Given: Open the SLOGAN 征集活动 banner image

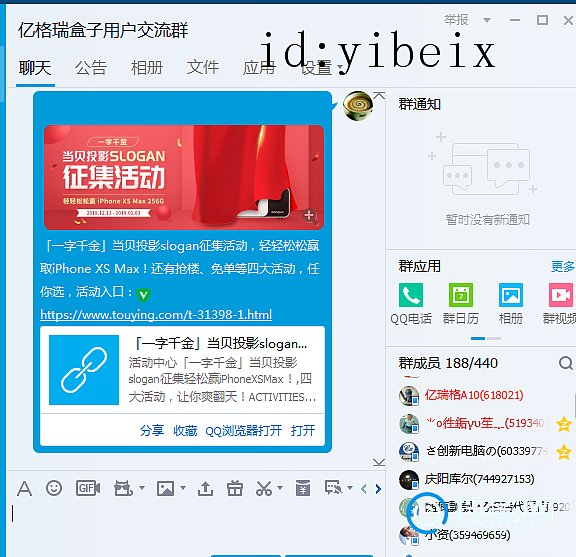Looking at the screenshot, I should [184, 177].
